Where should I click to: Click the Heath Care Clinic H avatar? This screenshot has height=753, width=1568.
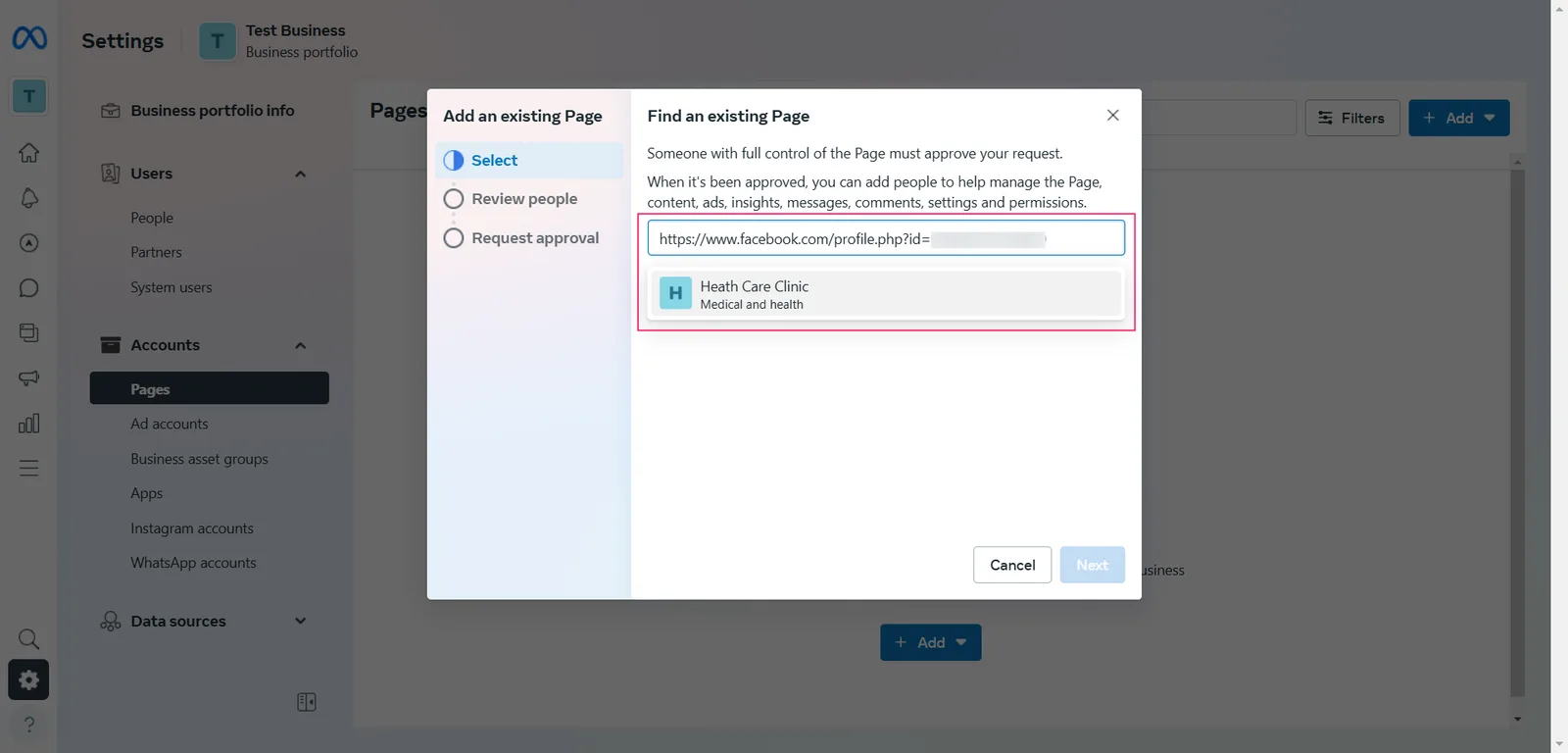[675, 293]
